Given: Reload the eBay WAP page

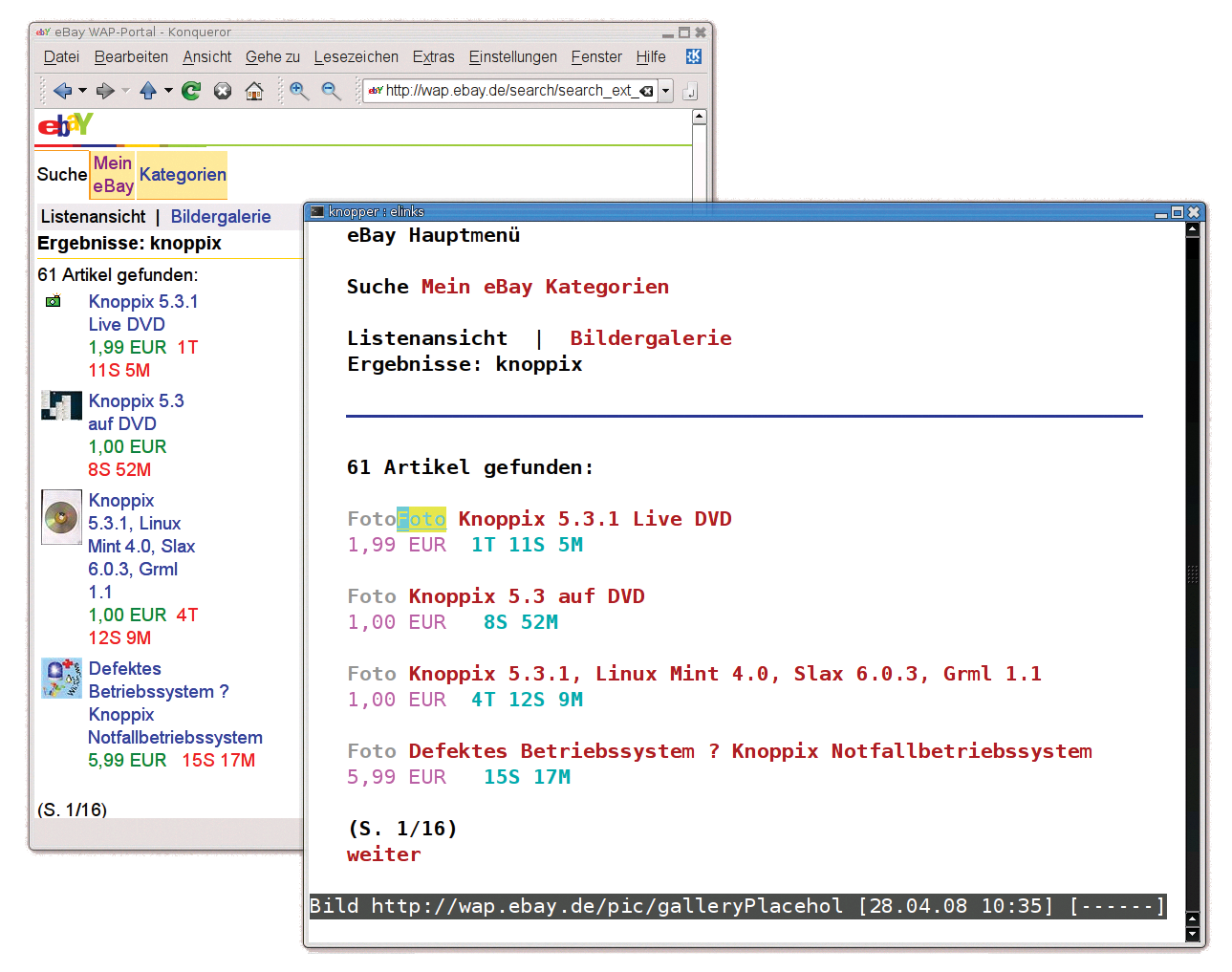Looking at the screenshot, I should [x=191, y=91].
